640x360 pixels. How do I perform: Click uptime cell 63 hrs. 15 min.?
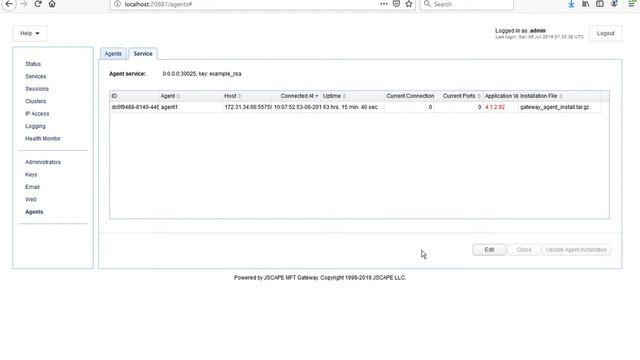[353, 107]
